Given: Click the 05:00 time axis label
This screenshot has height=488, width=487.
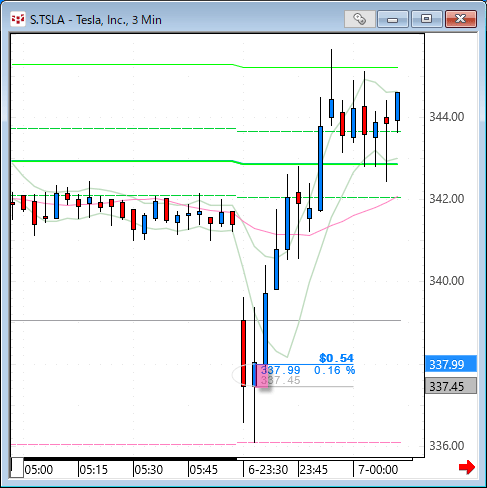Looking at the screenshot, I should pos(39,470).
